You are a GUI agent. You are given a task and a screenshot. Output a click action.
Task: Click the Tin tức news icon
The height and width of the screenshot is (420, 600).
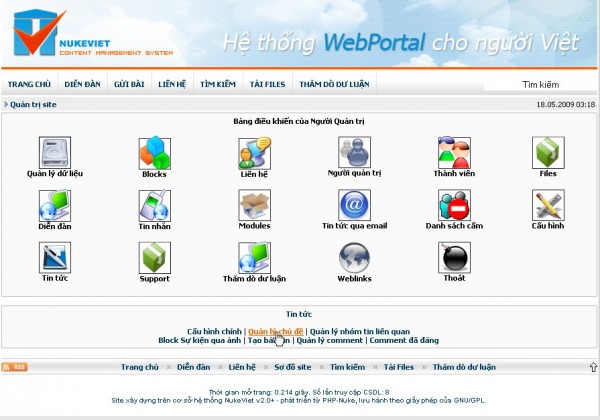click(x=55, y=257)
